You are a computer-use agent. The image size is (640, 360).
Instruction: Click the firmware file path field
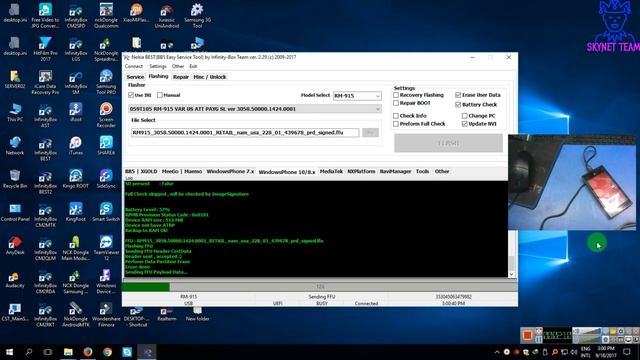pyautogui.click(x=245, y=133)
